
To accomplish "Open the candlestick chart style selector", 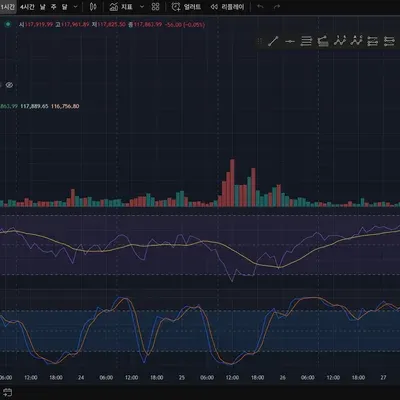I will [93, 7].
